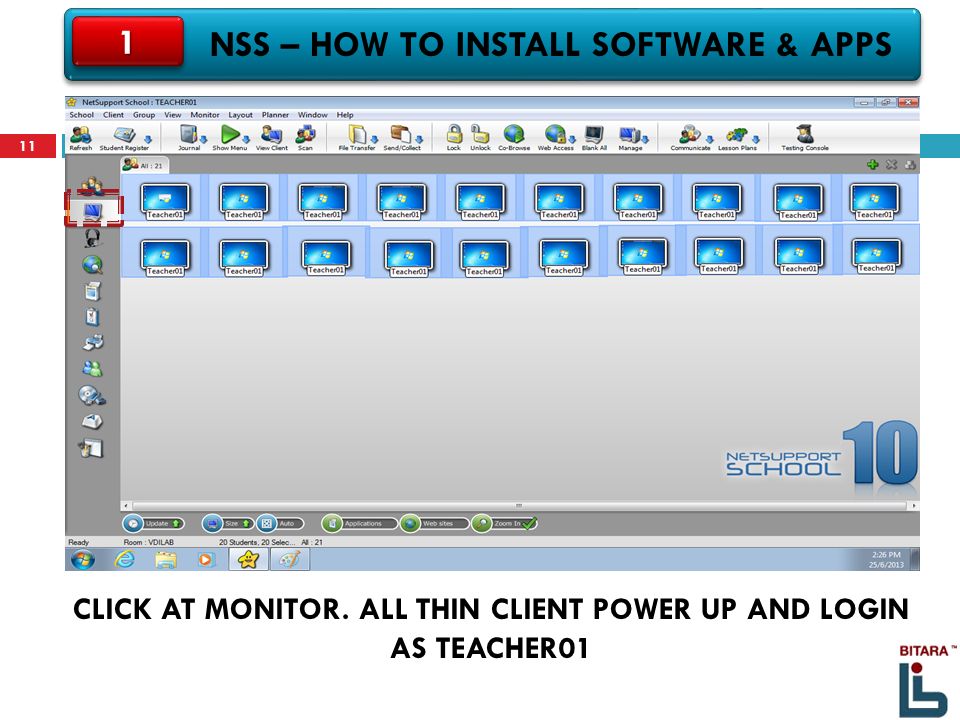This screenshot has height=720, width=960.
Task: Select the keyboard typing sidebar icon
Action: (92, 421)
